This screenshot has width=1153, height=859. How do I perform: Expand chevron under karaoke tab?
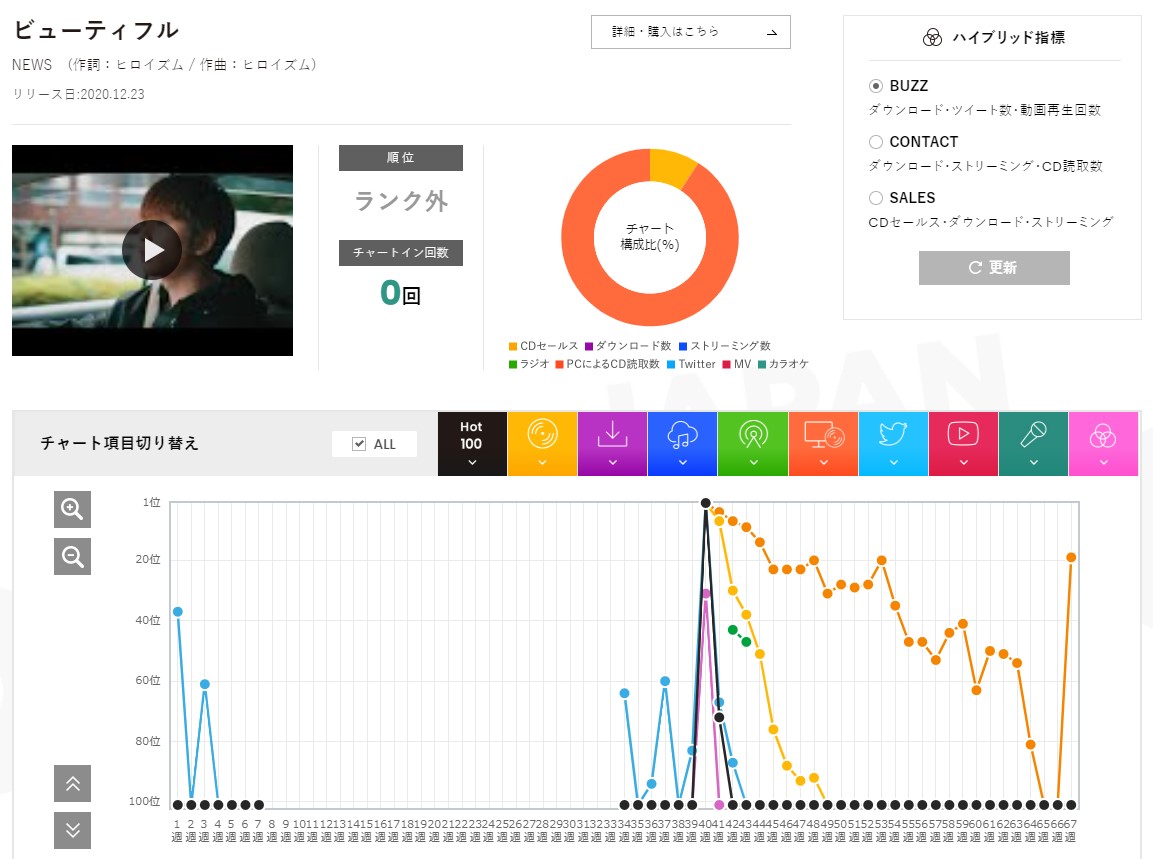[1033, 463]
